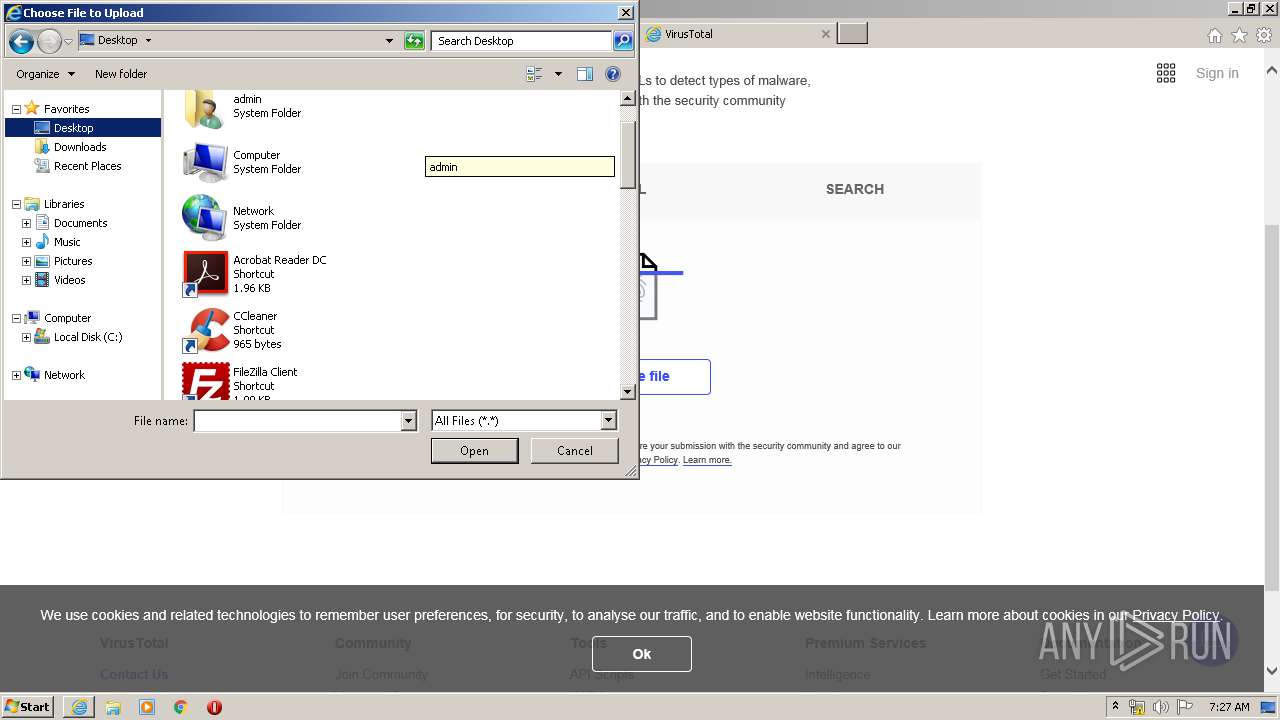Open browser Tools gear icon
This screenshot has height=720, width=1280.
pyautogui.click(x=1264, y=35)
